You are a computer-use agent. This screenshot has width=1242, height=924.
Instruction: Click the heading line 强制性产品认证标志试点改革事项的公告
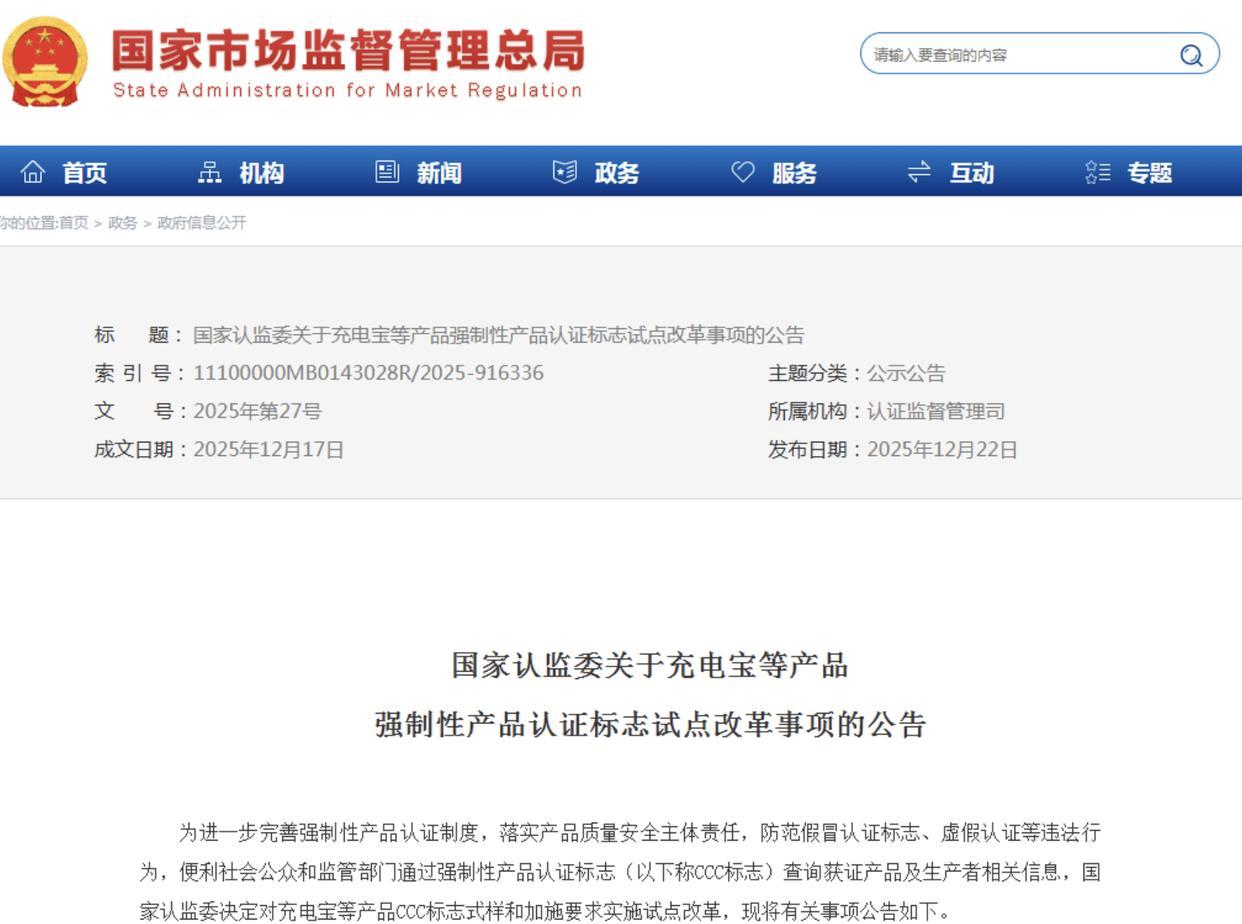[x=650, y=724]
